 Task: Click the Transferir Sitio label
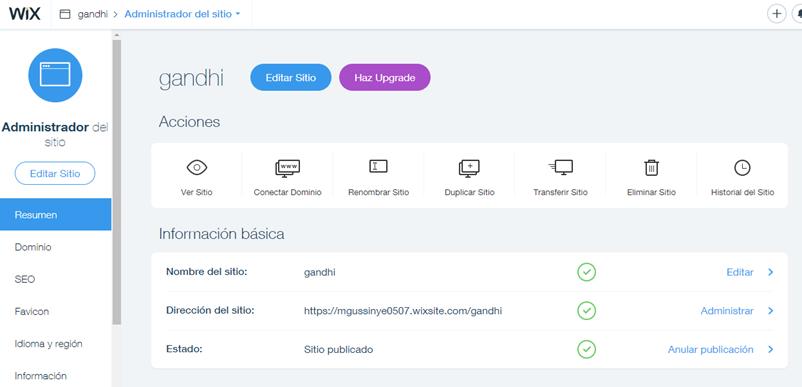coord(561,193)
